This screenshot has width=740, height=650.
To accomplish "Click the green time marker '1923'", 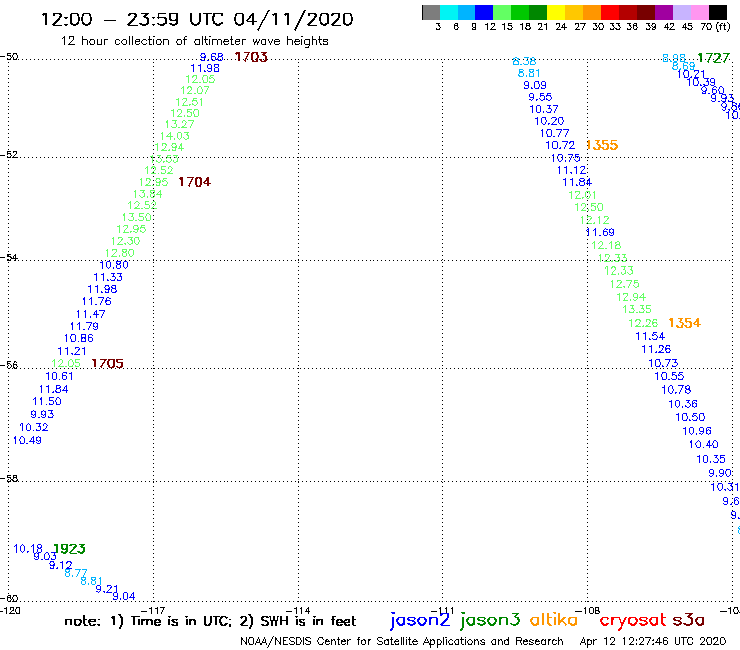I will coord(69,549).
